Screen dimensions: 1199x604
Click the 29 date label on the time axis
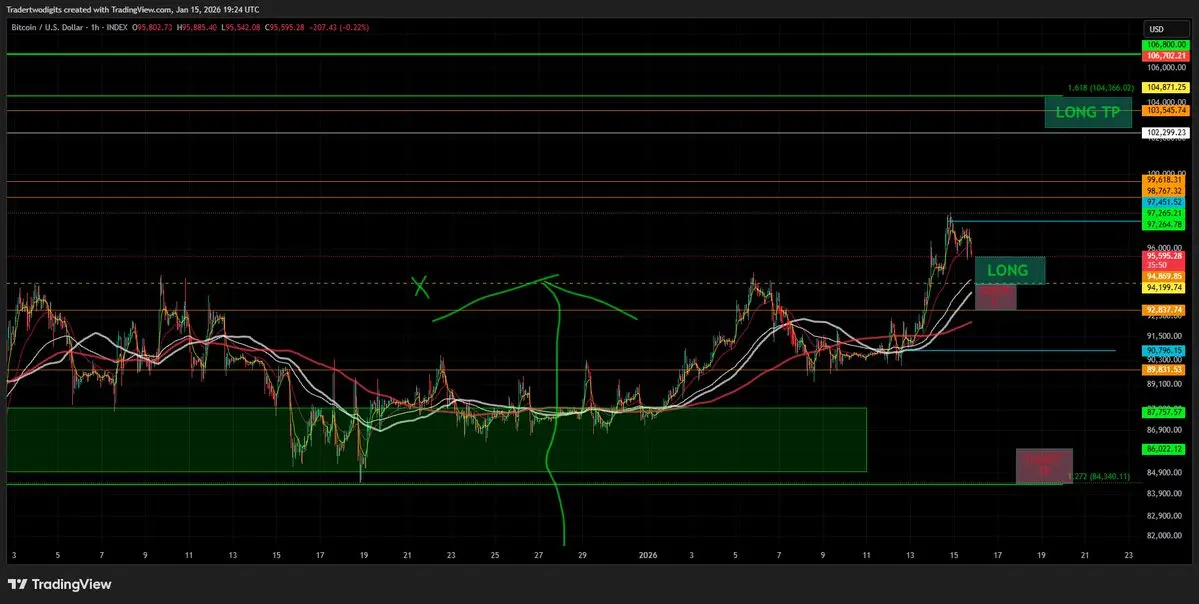click(583, 556)
